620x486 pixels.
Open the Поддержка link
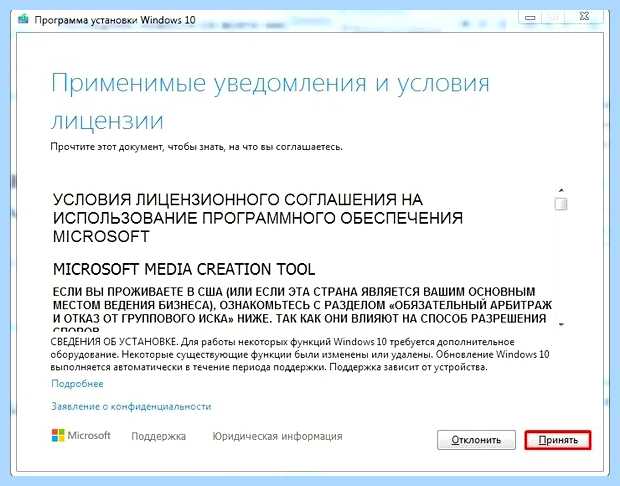(x=158, y=436)
